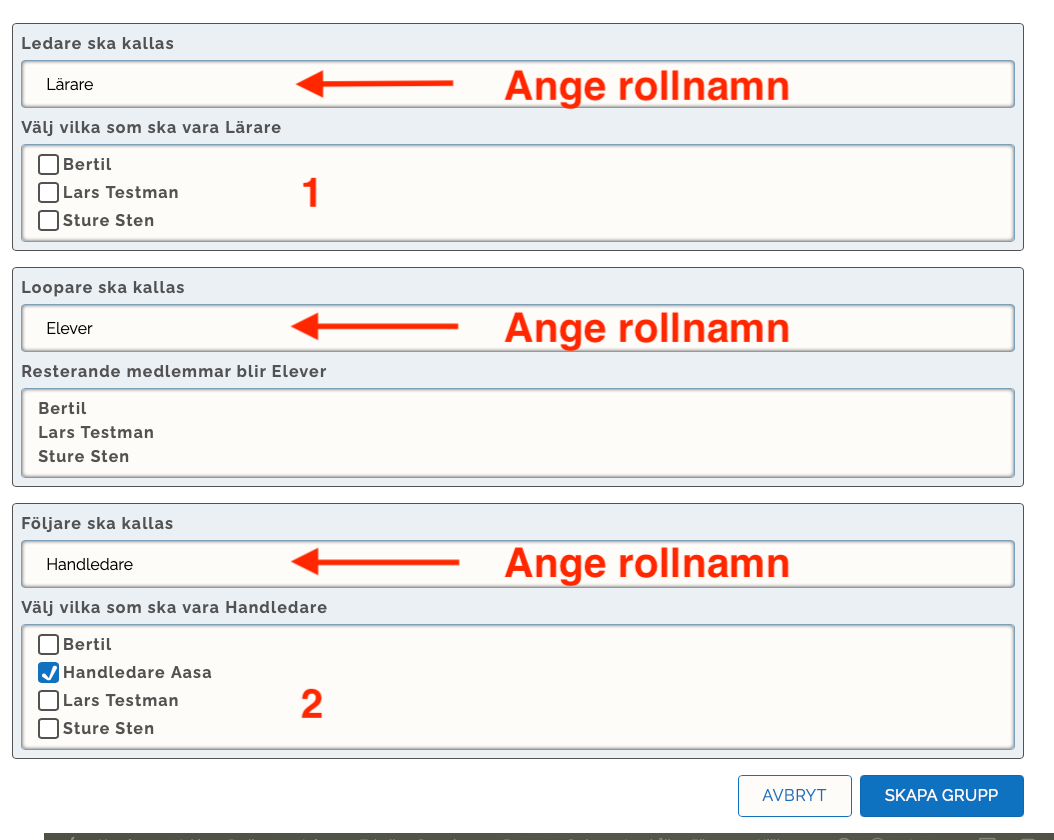Click Lars Testman in the Elever list

coord(96,433)
